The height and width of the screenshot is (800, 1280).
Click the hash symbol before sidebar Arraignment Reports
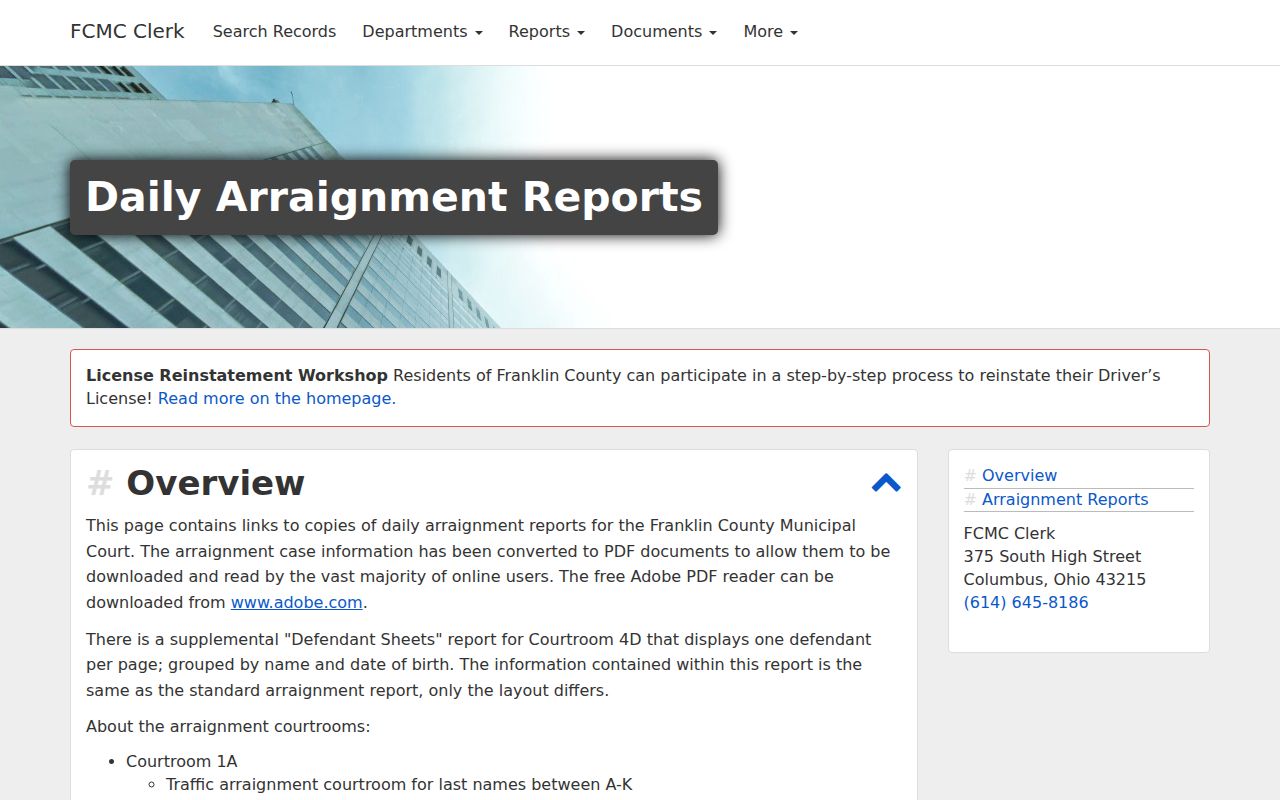pos(970,500)
